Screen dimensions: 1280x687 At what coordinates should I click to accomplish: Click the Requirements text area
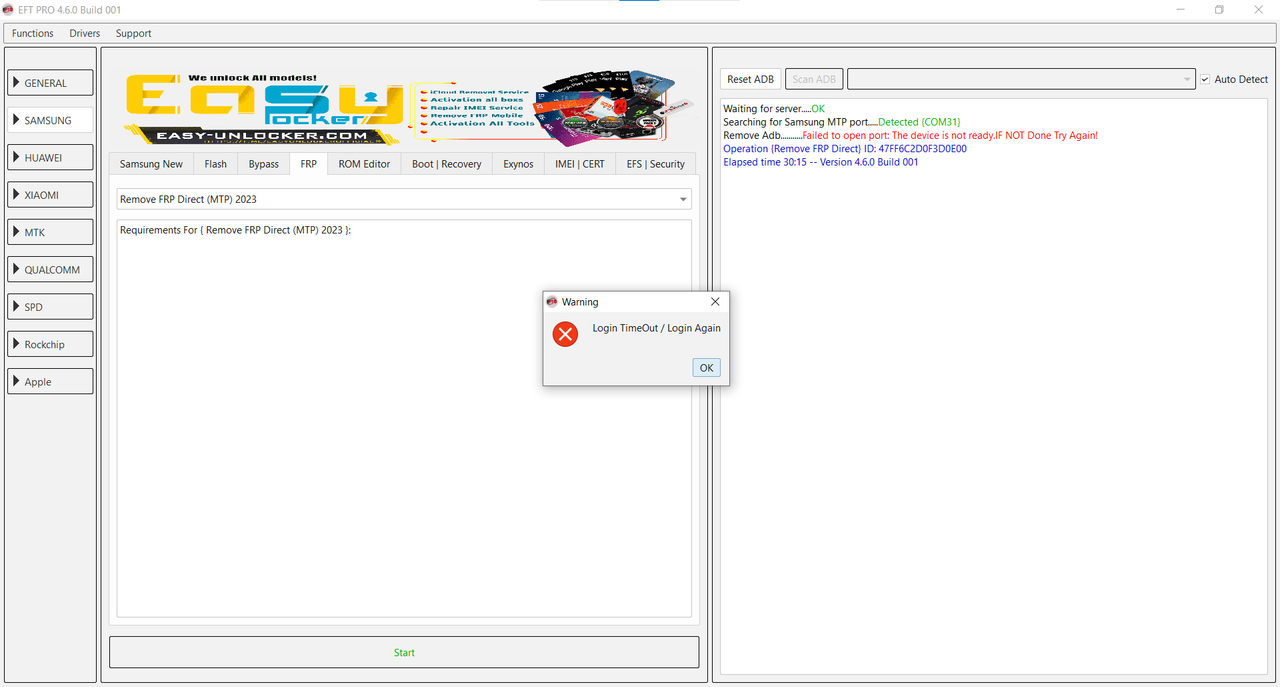tap(404, 418)
